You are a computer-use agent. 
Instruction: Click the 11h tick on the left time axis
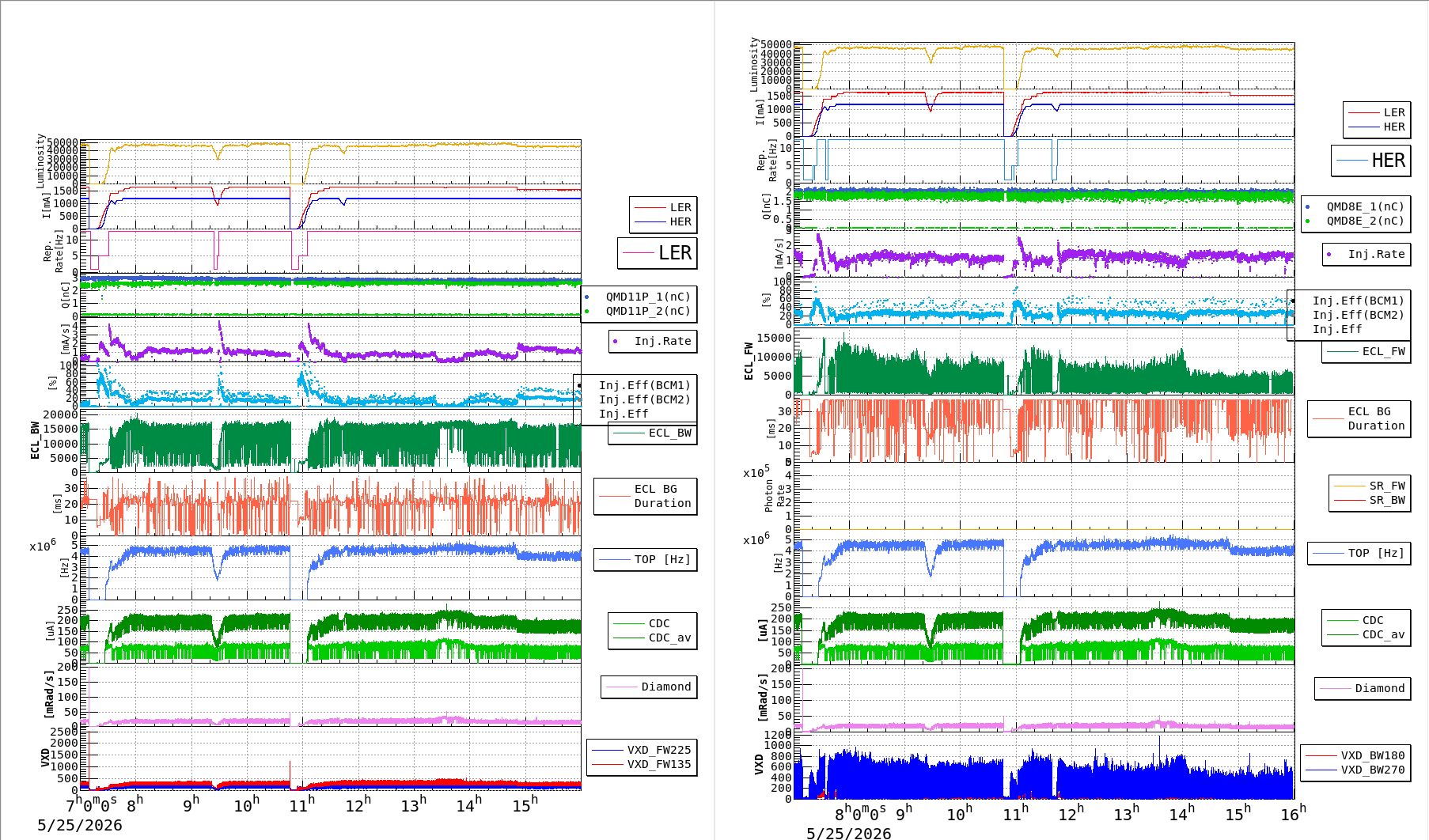[302, 804]
